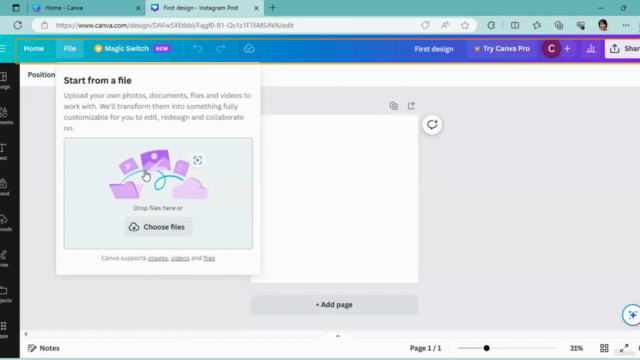640x360 pixels.
Task: Open the Design side panel
Action: [4, 80]
